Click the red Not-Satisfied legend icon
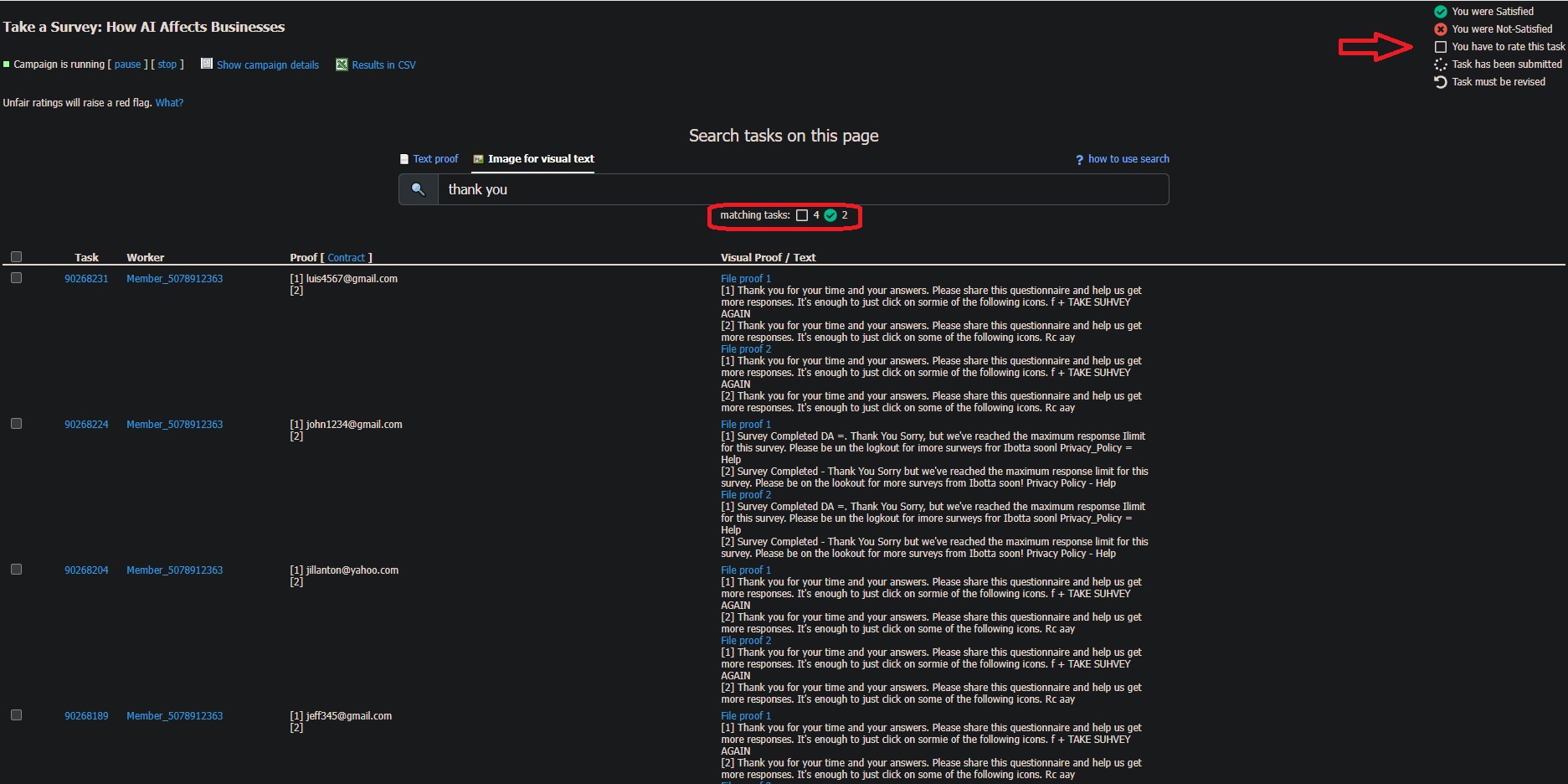The image size is (1568, 784). click(x=1440, y=29)
